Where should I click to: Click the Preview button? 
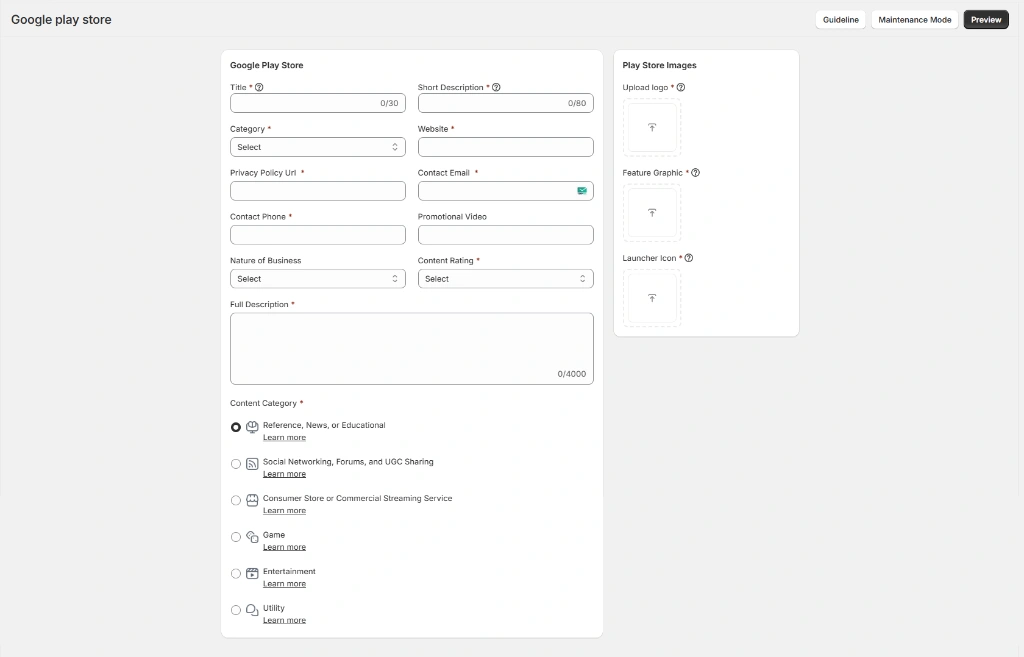(986, 20)
